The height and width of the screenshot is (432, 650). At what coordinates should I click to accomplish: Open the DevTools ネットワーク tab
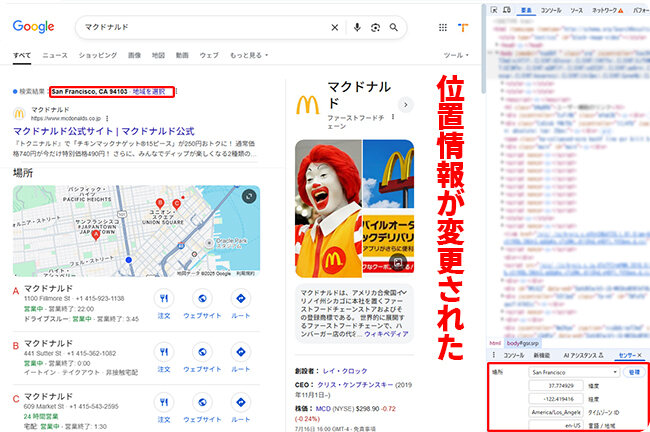click(607, 10)
